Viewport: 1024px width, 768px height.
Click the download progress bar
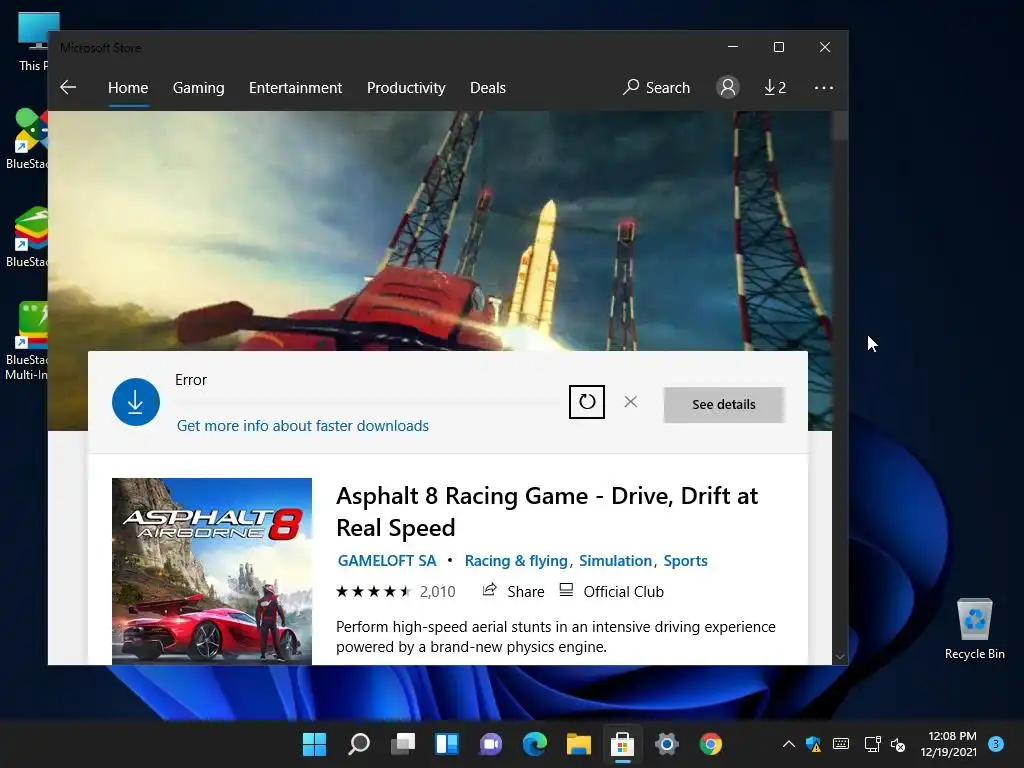pyautogui.click(x=367, y=402)
